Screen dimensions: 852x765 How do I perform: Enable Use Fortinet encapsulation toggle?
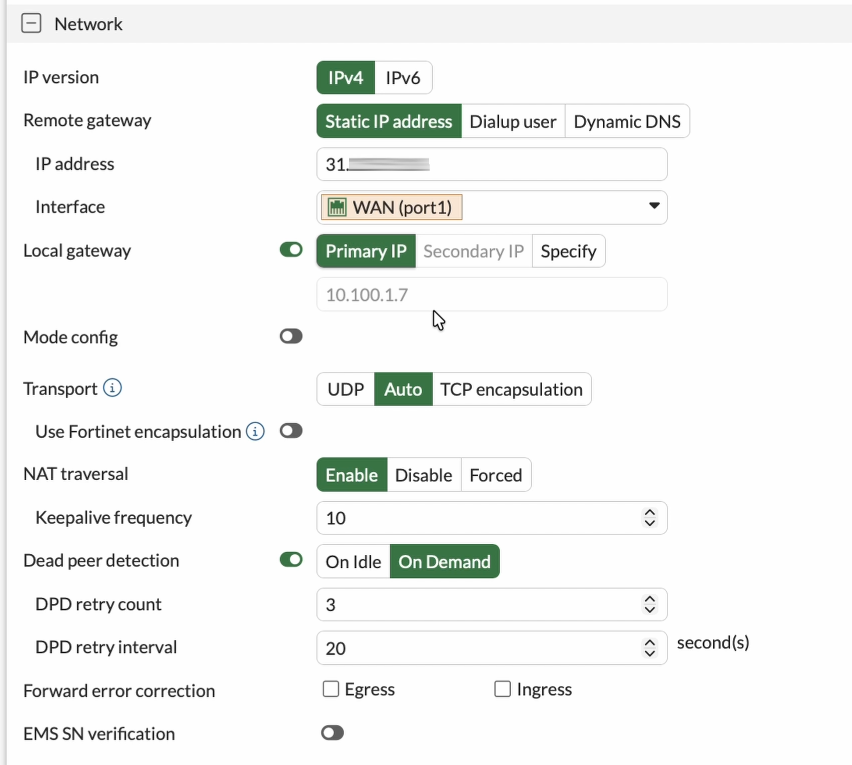coord(291,431)
